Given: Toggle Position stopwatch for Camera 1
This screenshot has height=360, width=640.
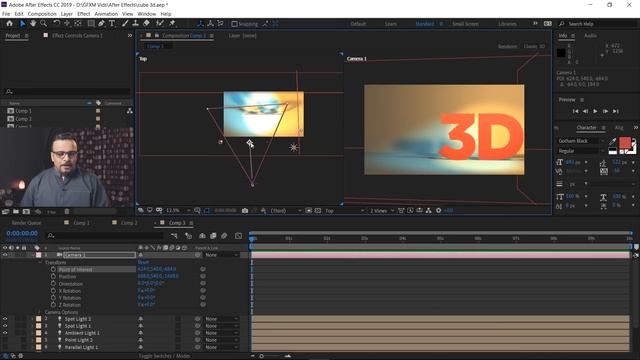Looking at the screenshot, I should coord(53,276).
